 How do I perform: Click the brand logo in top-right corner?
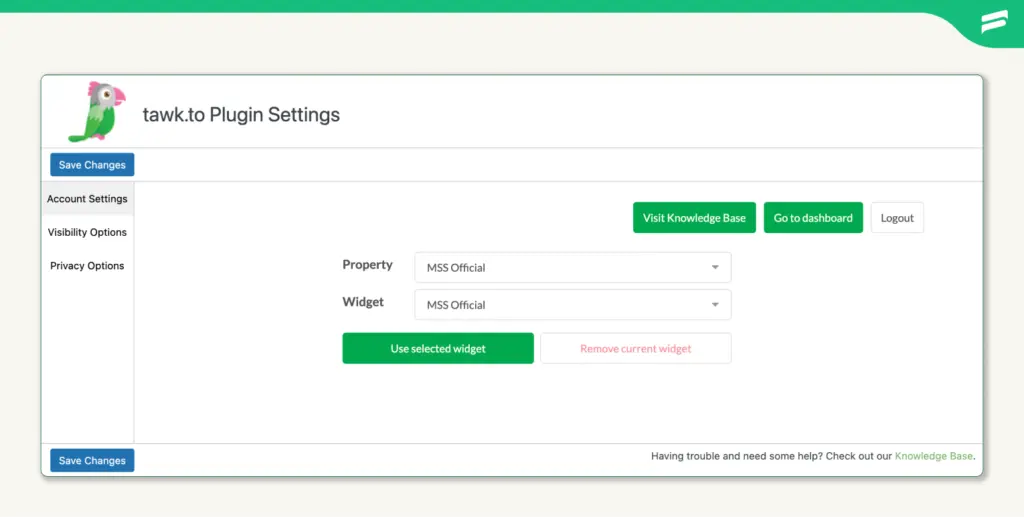[x=995, y=22]
